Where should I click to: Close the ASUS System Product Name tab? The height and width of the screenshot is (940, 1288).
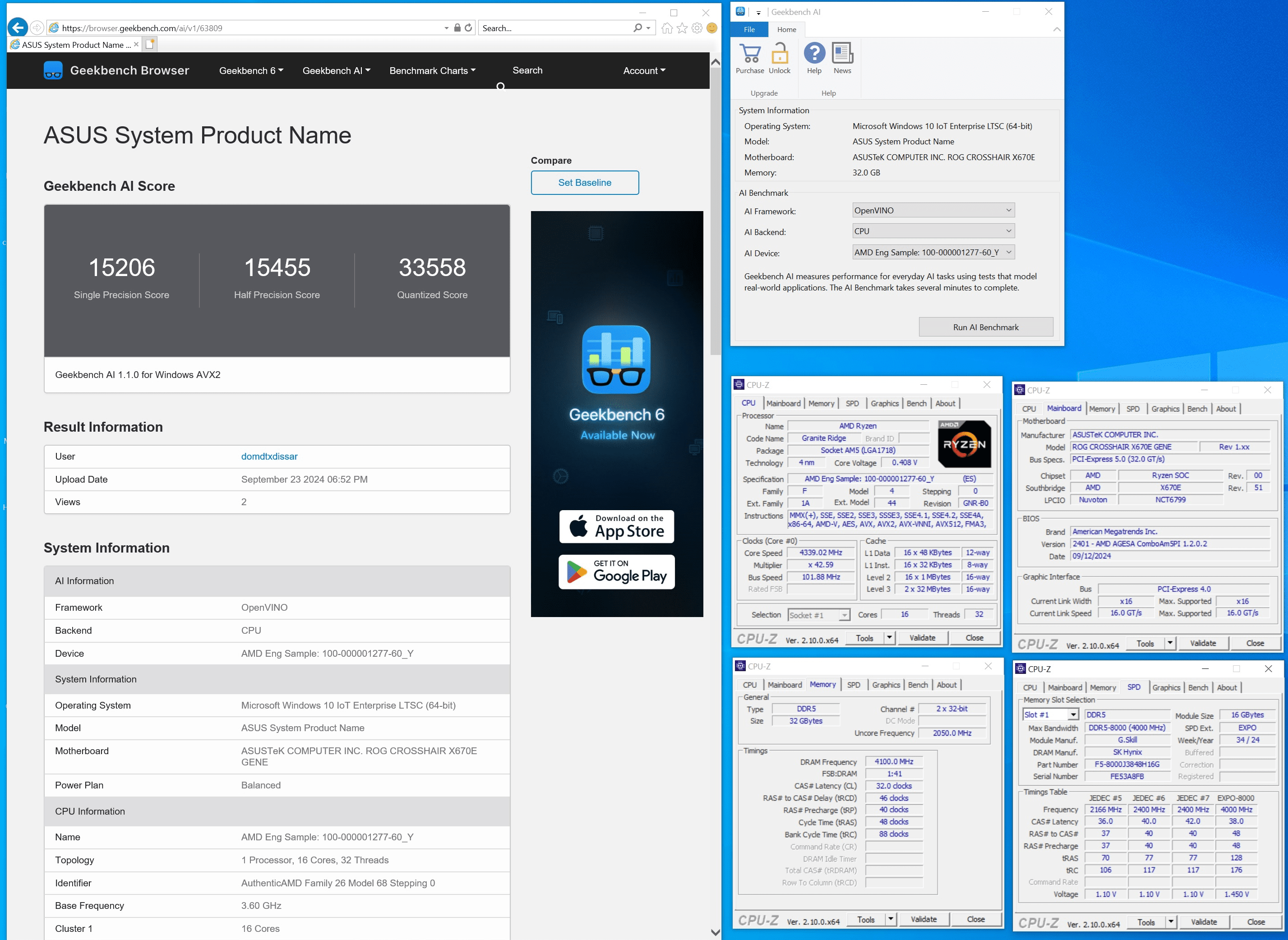point(136,44)
